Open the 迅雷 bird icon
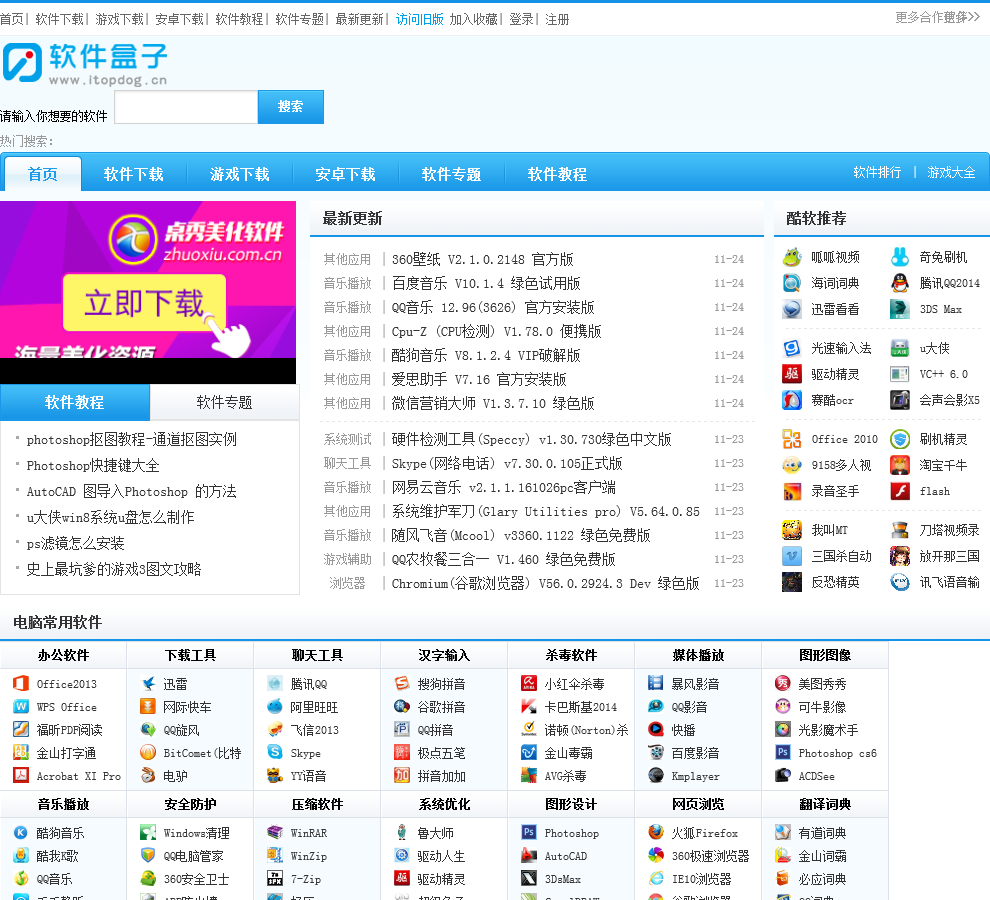The width and height of the screenshot is (990, 900). point(148,683)
